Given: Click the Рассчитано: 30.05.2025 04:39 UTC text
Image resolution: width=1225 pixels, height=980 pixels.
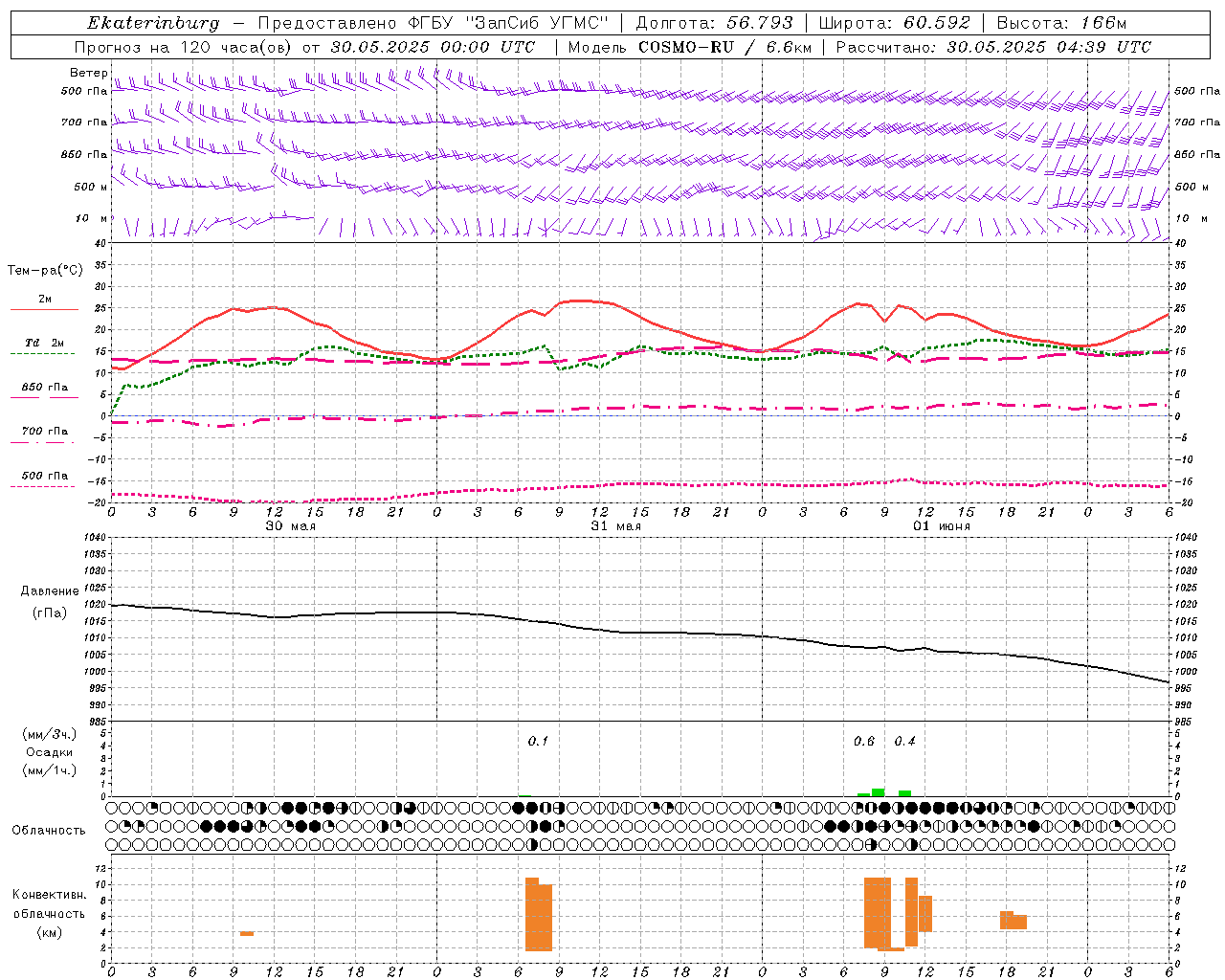Looking at the screenshot, I should tap(993, 47).
